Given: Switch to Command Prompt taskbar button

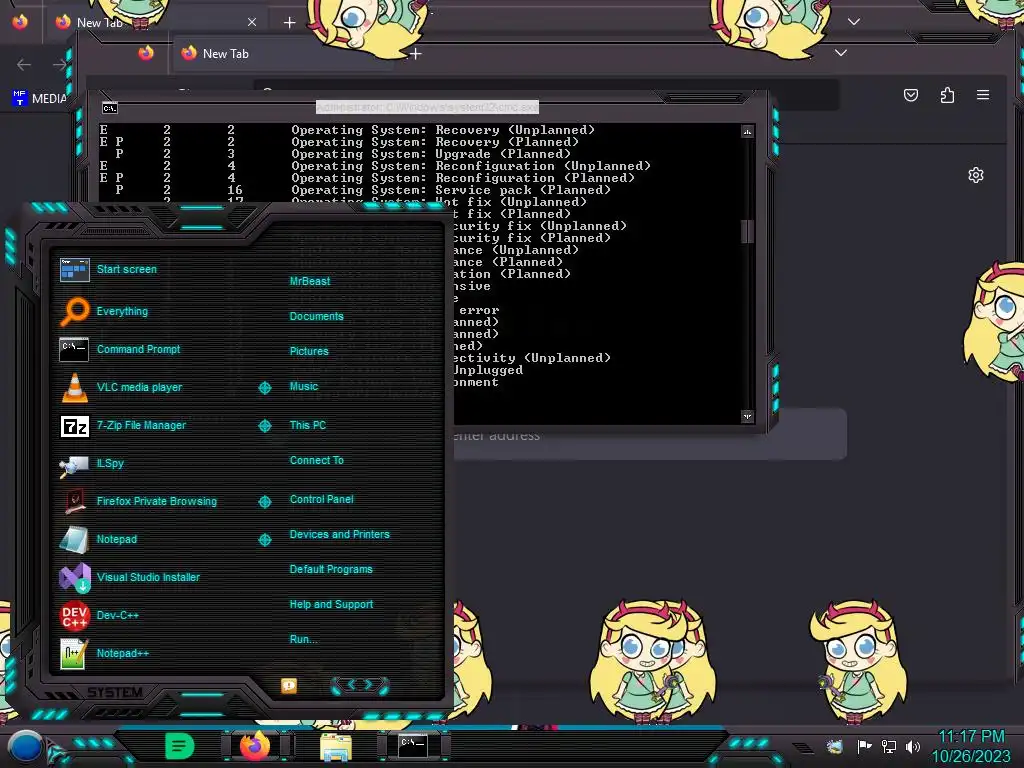Looking at the screenshot, I should [x=413, y=744].
